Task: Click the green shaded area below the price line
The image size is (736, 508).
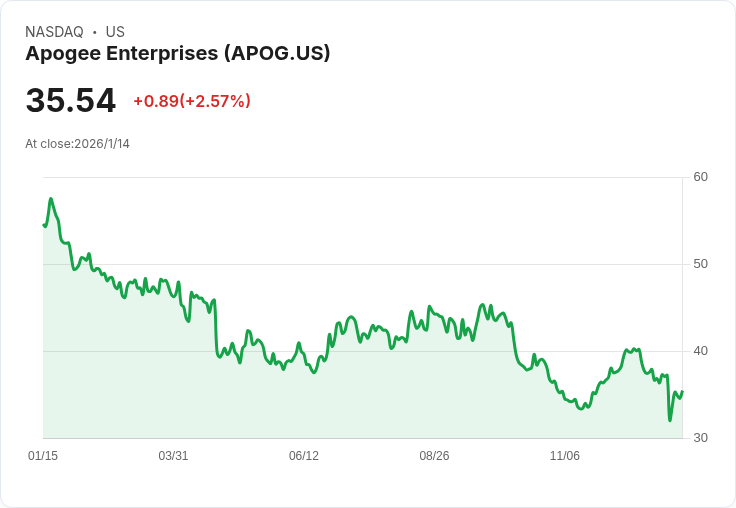Action: (x=300, y=410)
